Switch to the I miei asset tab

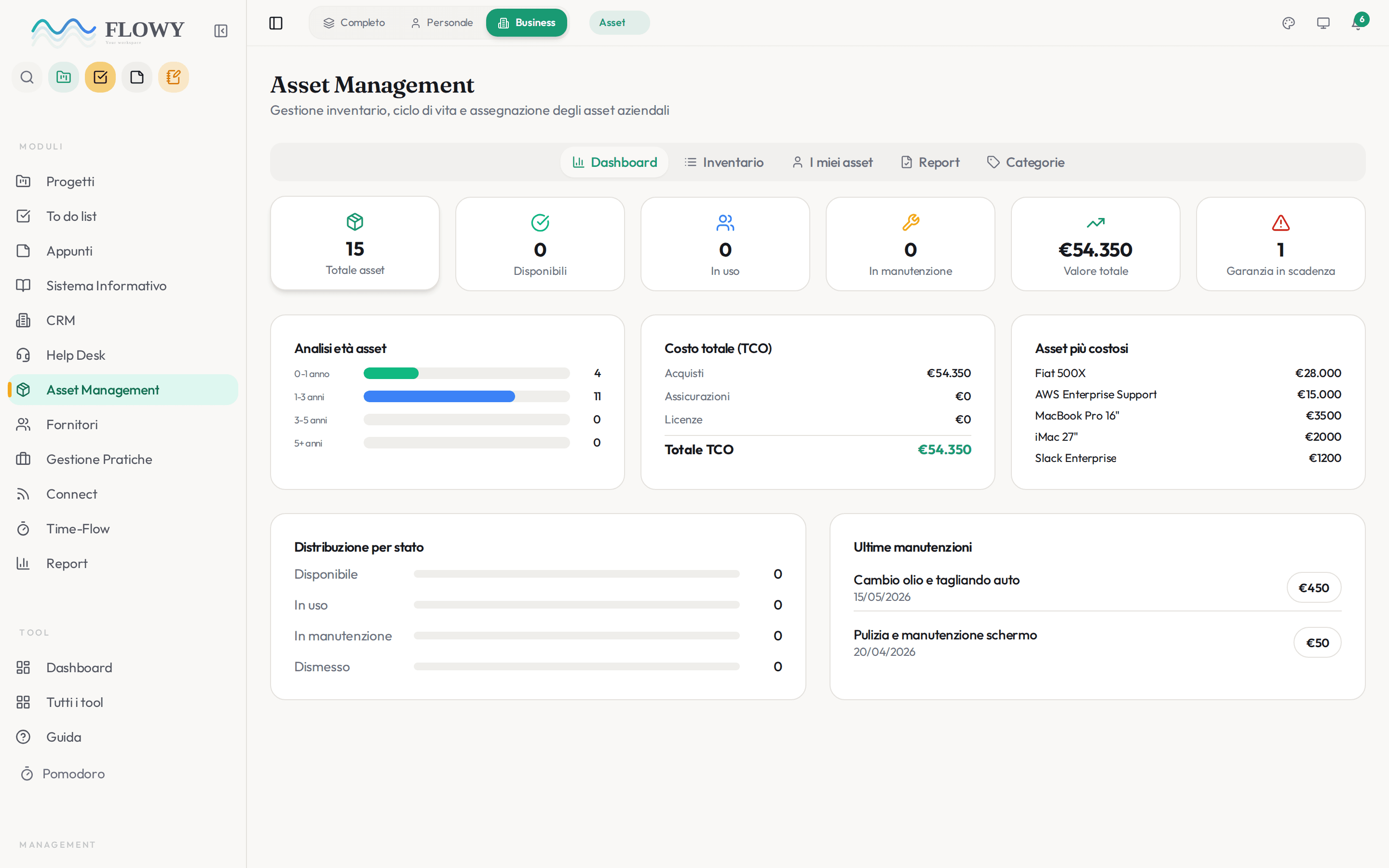832,163
